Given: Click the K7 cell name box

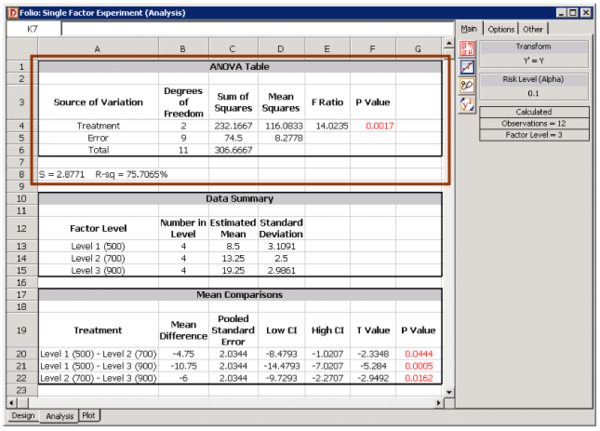Looking at the screenshot, I should tap(30, 29).
